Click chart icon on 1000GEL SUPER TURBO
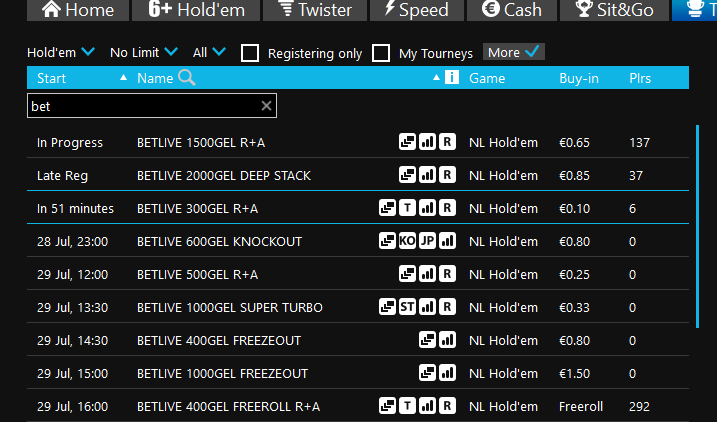 pyautogui.click(x=427, y=307)
